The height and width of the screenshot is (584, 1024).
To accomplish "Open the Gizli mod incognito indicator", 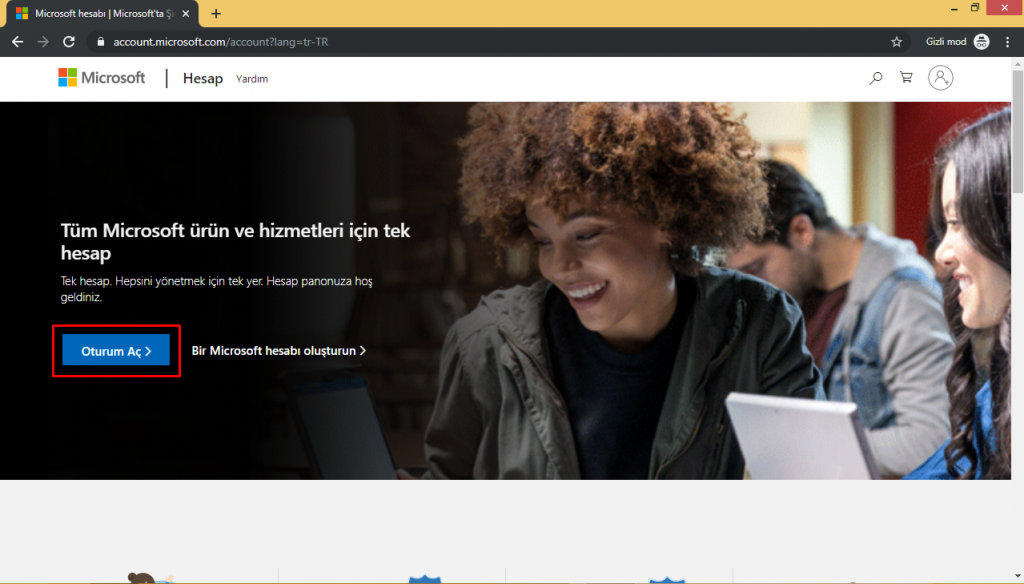I will pyautogui.click(x=957, y=42).
